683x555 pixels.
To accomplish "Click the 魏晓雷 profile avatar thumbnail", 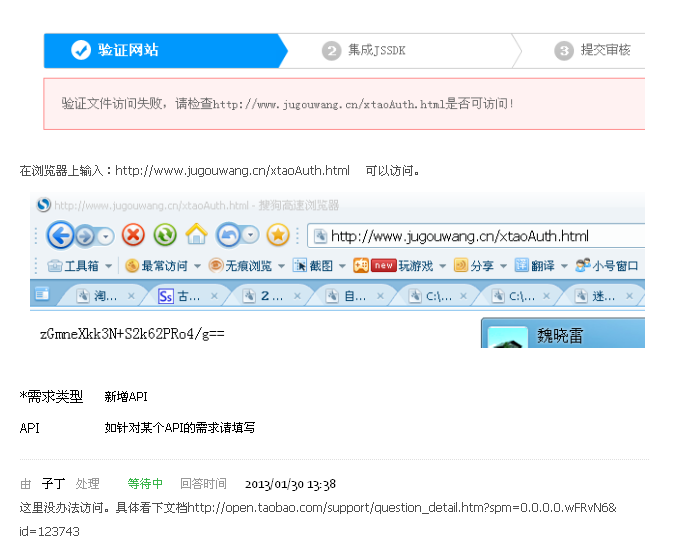I will tap(508, 337).
